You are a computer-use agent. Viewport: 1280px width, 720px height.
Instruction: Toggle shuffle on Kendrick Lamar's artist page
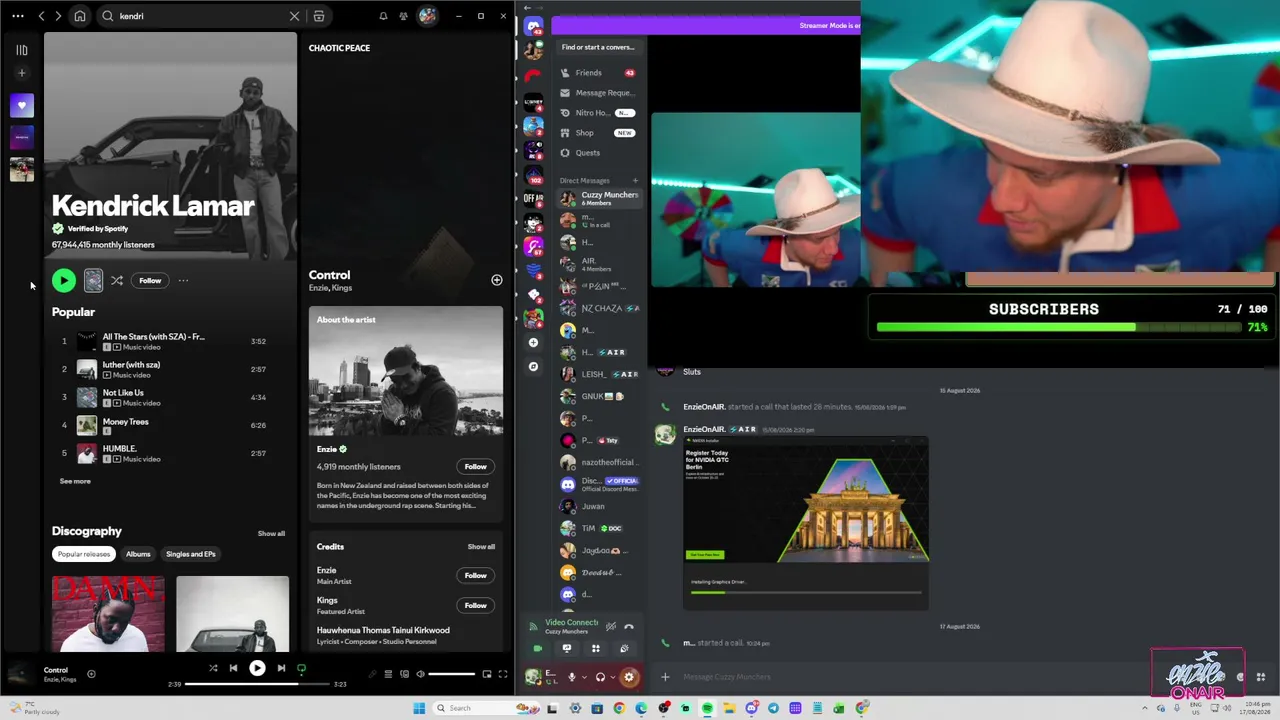pos(117,281)
